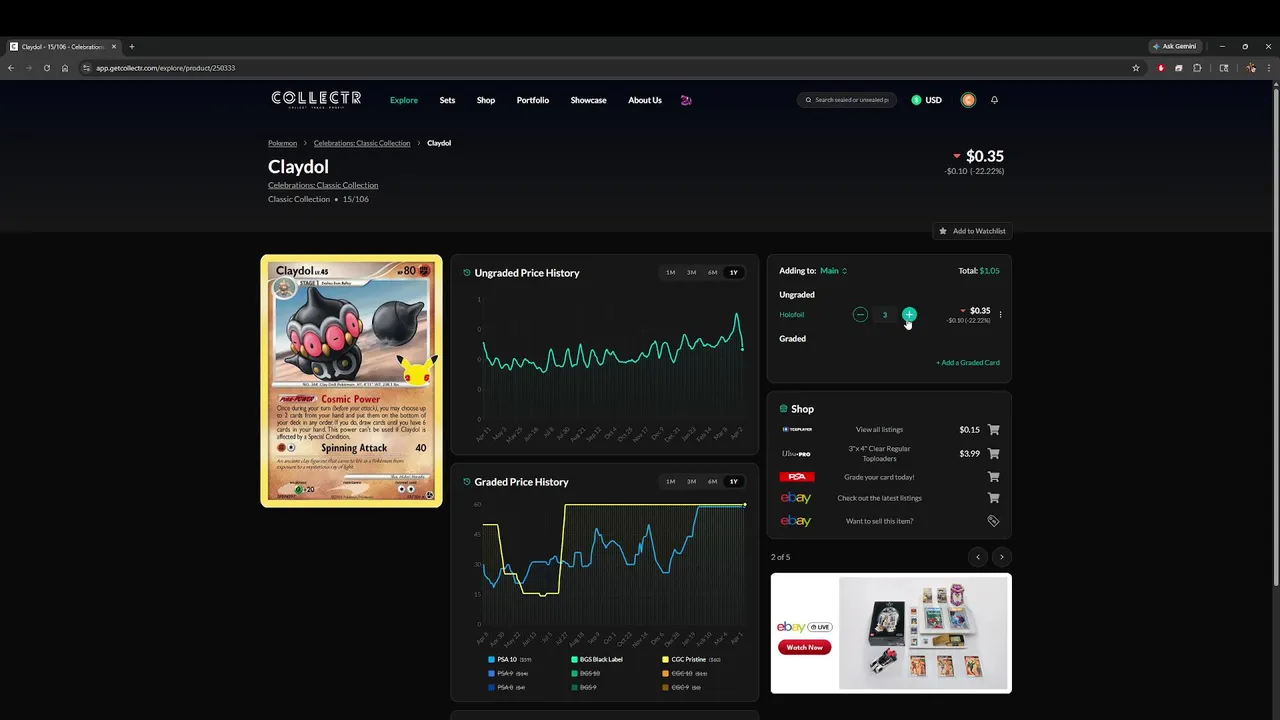Go to previous ad slide arrow
Screen dimensions: 1280x720
[x=978, y=557]
